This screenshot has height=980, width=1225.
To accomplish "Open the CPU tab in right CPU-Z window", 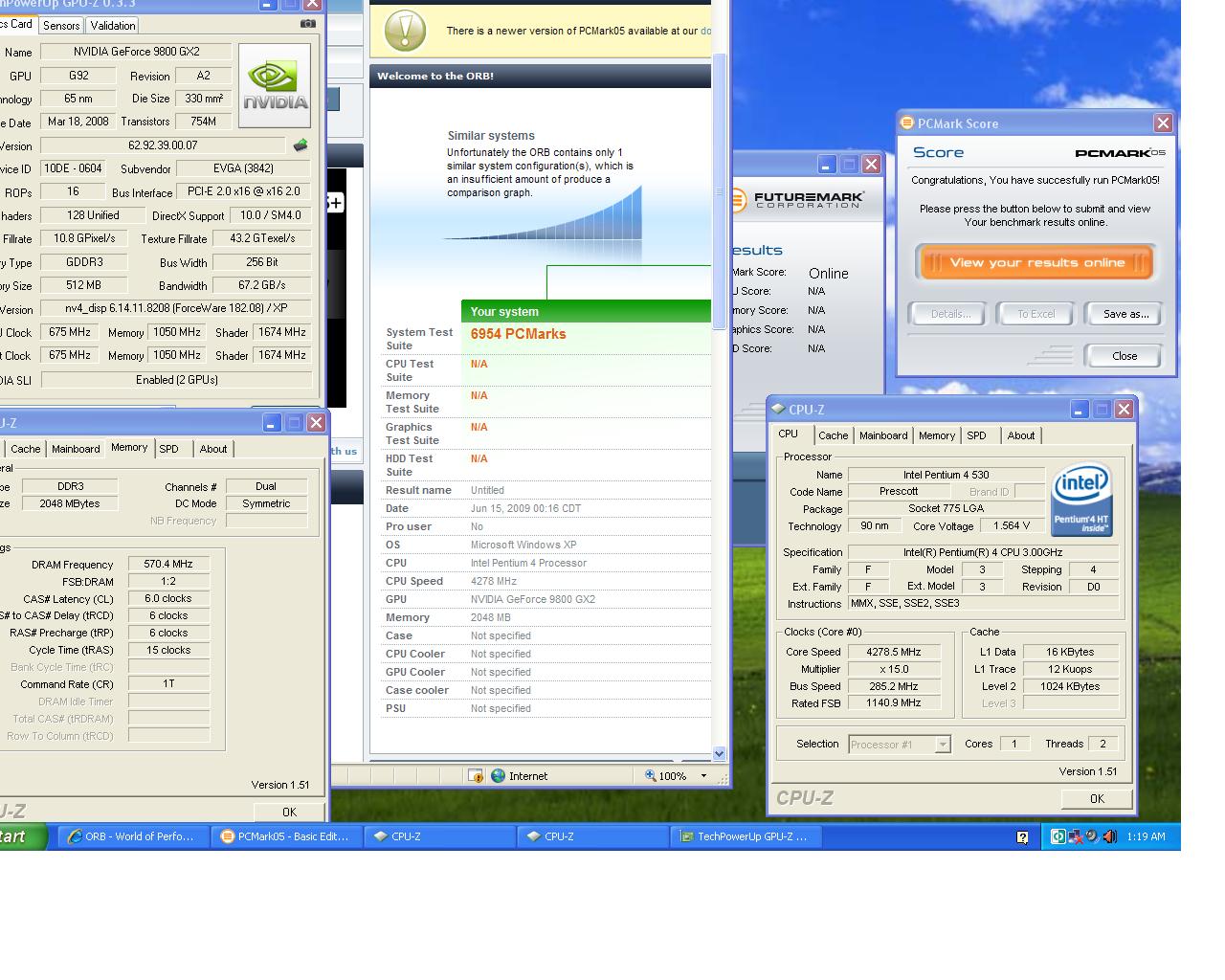I will pyautogui.click(x=789, y=434).
